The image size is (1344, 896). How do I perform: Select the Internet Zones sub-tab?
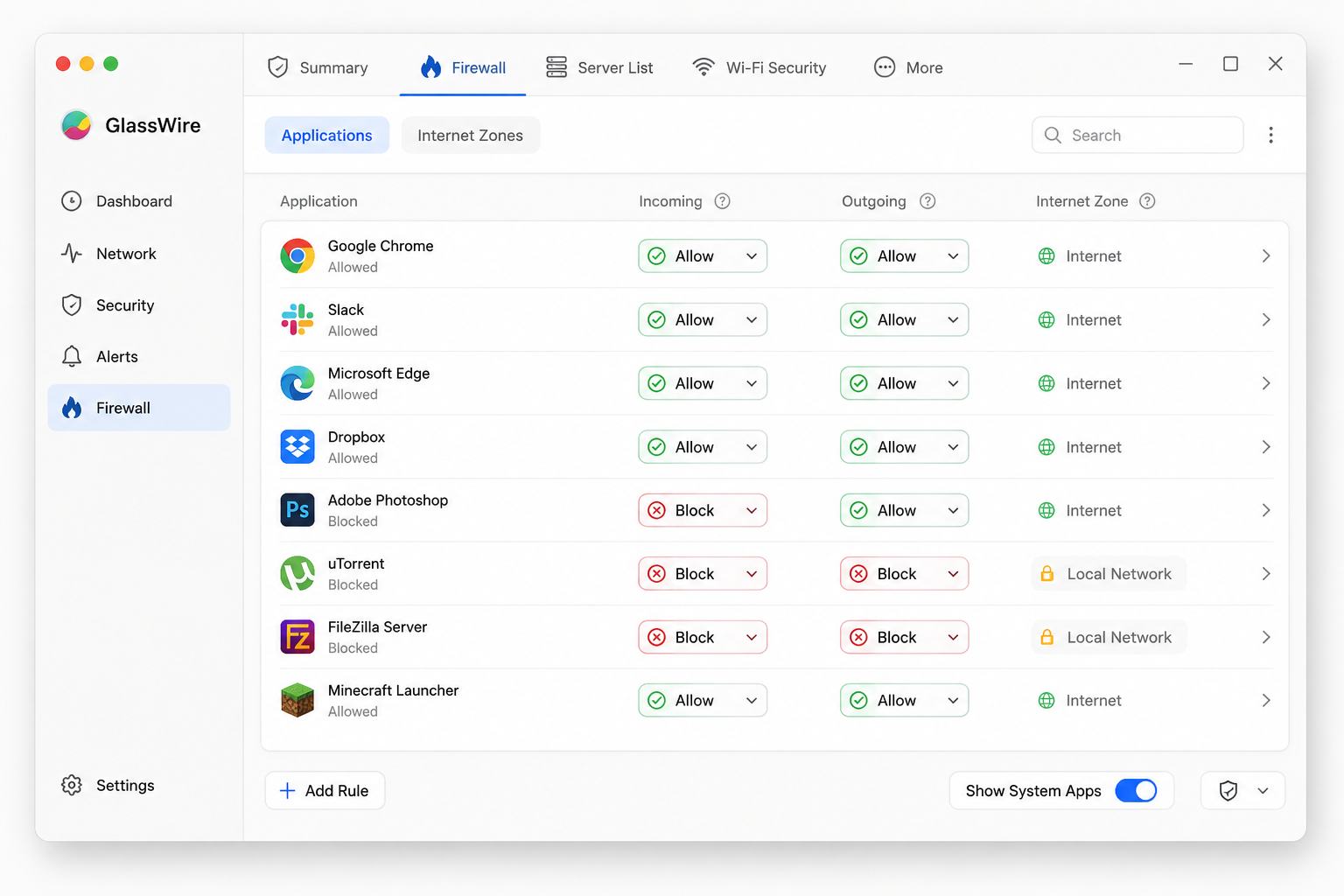471,135
